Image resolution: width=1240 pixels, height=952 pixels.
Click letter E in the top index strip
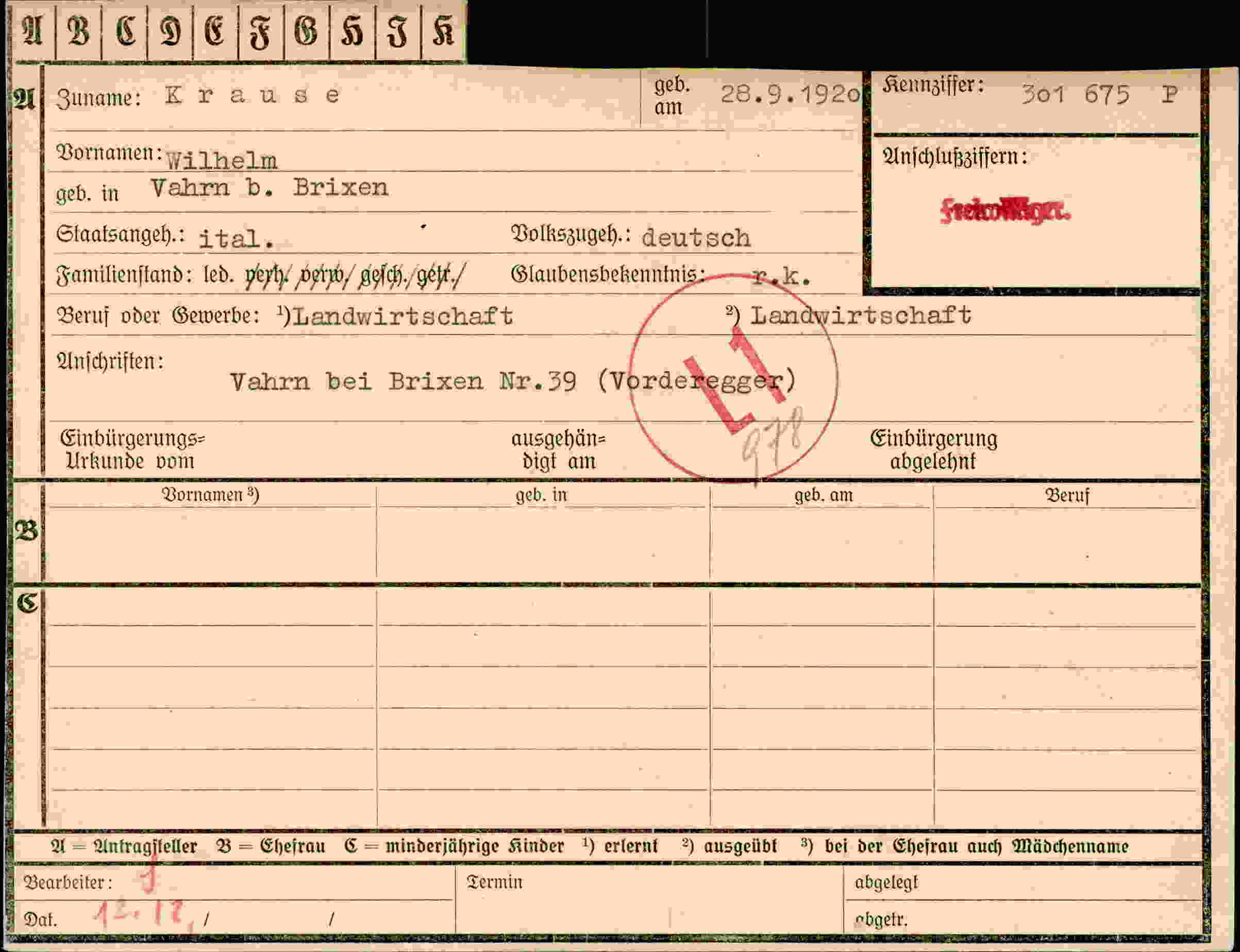pos(215,31)
